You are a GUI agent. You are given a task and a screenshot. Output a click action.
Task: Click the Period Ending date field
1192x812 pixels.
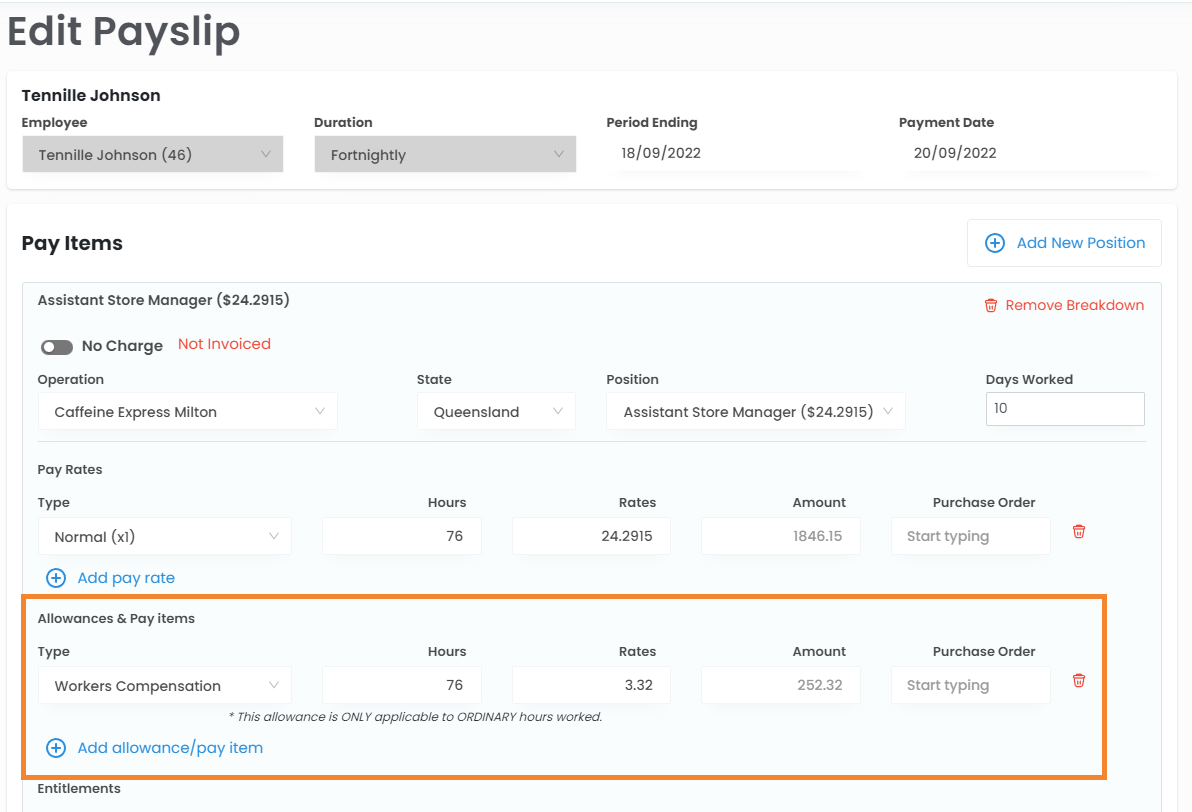click(735, 154)
